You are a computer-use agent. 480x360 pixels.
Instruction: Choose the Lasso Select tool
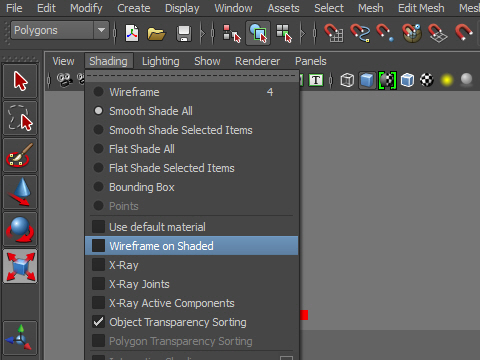tap(20, 118)
